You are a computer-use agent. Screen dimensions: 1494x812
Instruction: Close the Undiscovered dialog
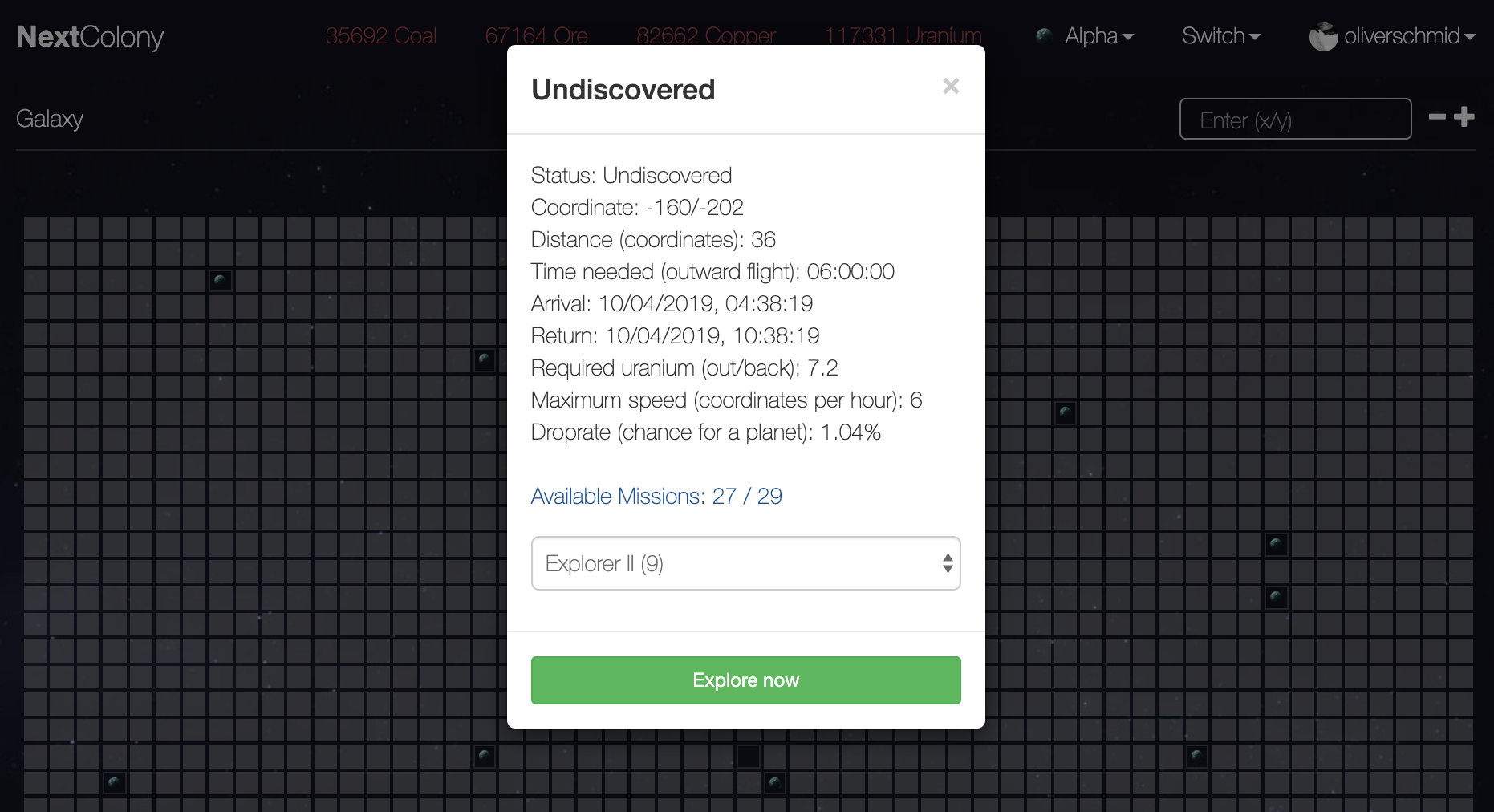click(x=951, y=86)
